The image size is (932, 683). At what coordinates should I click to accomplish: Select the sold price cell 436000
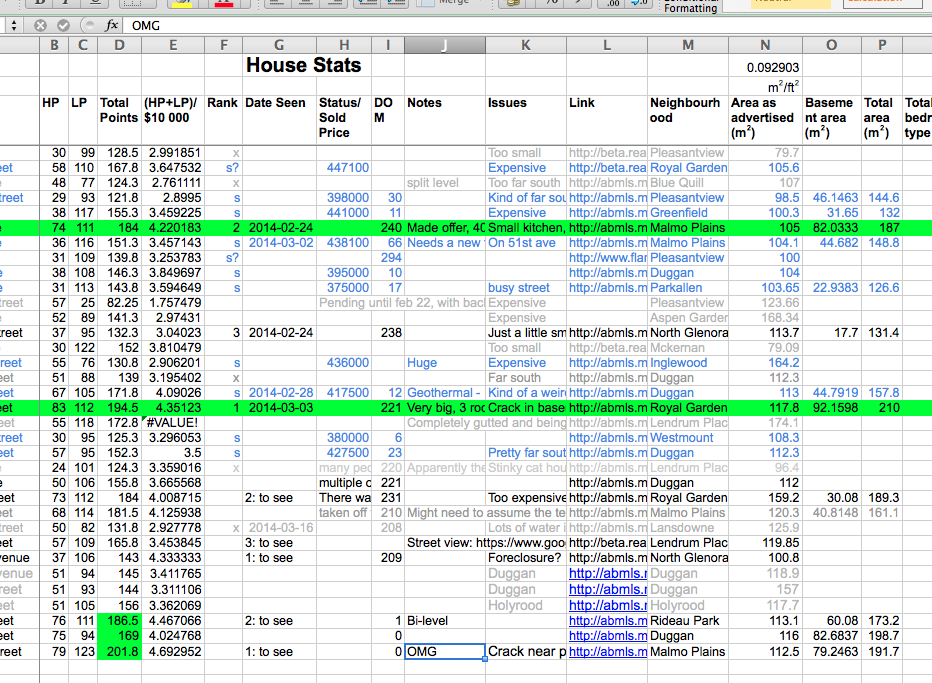[344, 363]
